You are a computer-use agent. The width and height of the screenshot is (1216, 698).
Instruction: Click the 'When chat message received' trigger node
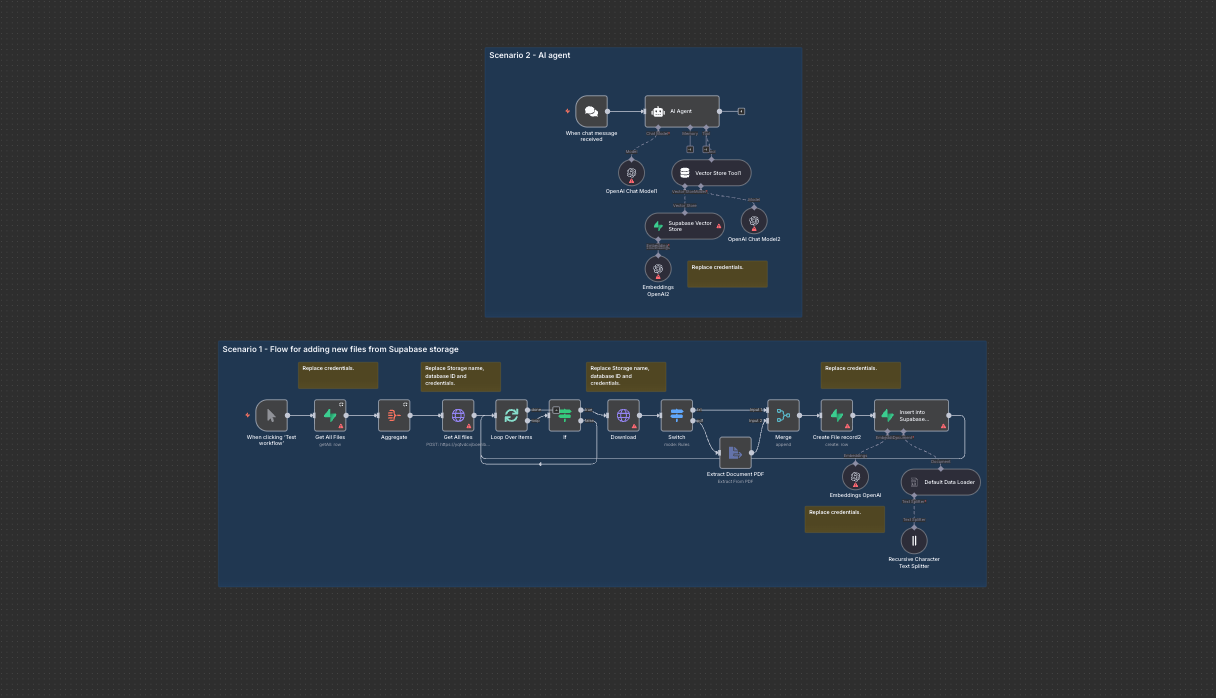(x=591, y=112)
